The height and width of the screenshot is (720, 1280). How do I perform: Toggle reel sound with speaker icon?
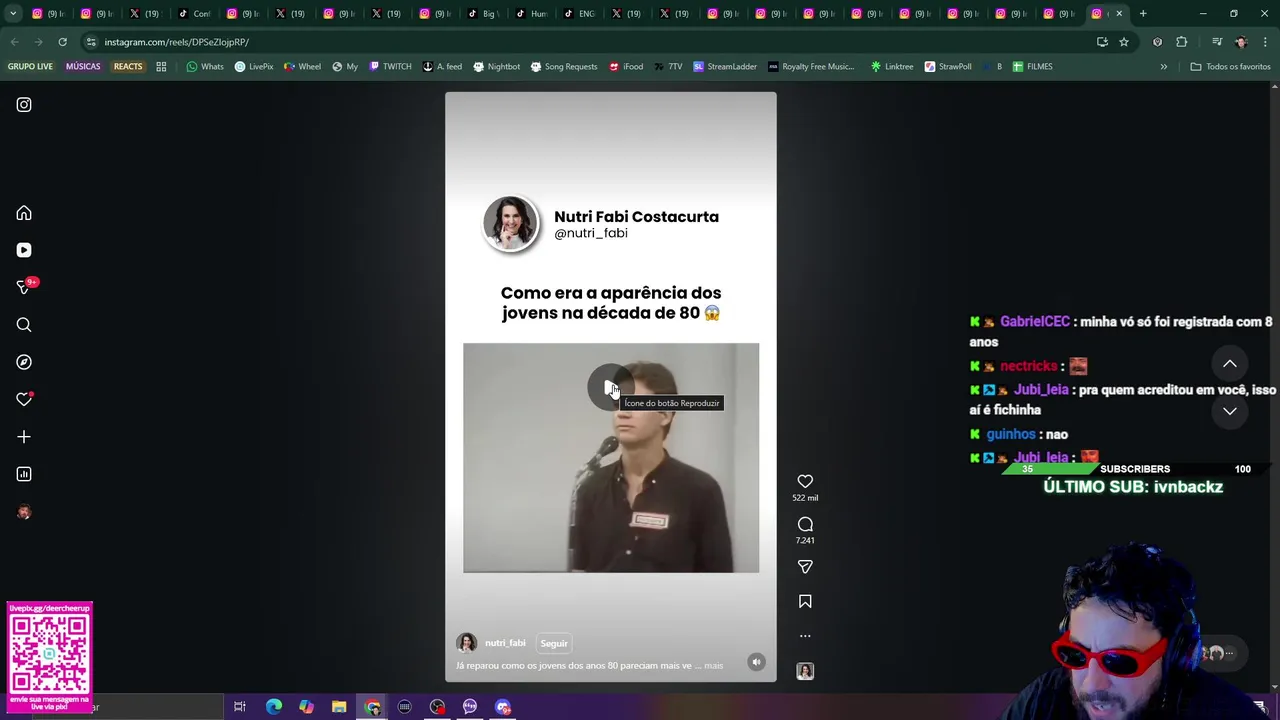(756, 662)
